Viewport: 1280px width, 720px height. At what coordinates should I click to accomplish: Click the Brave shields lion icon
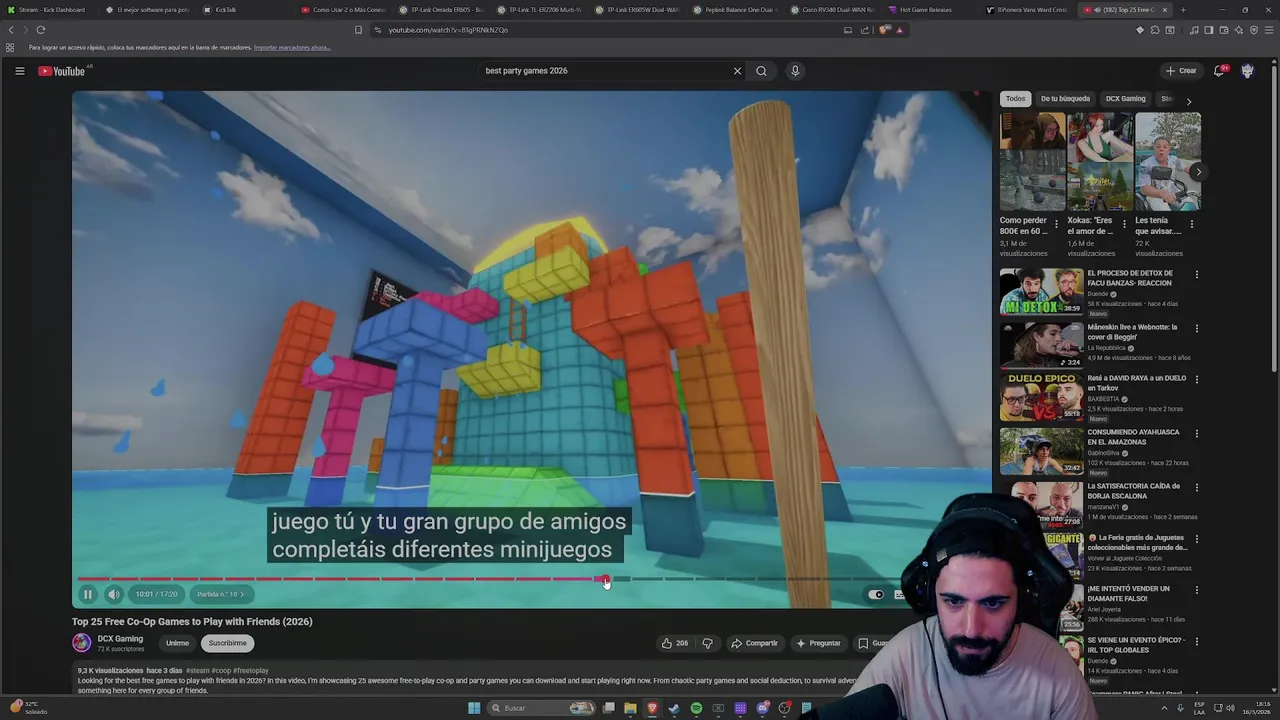[884, 30]
